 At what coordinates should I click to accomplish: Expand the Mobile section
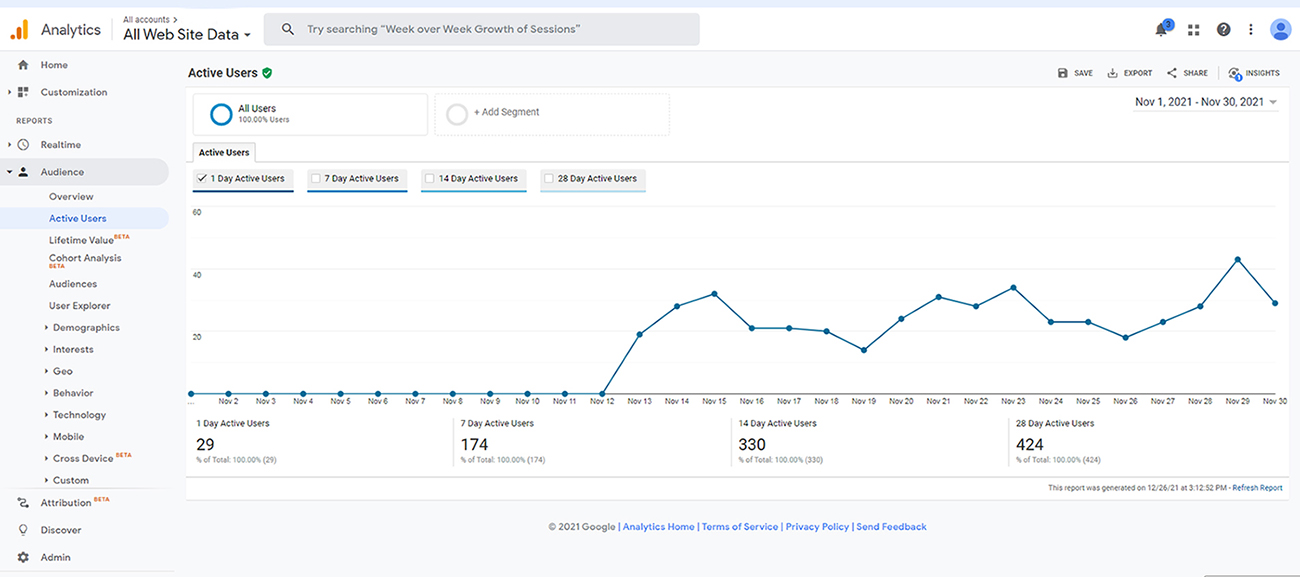click(x=47, y=437)
